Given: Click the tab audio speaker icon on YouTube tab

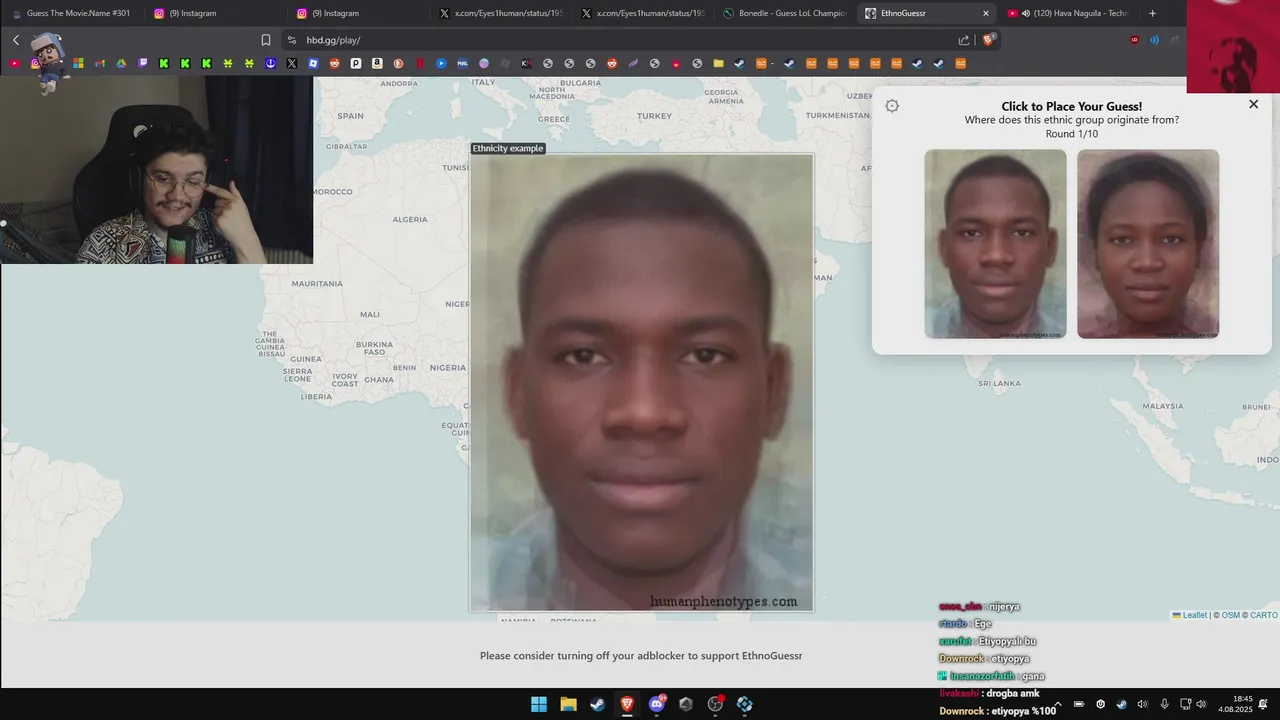Looking at the screenshot, I should [1025, 13].
